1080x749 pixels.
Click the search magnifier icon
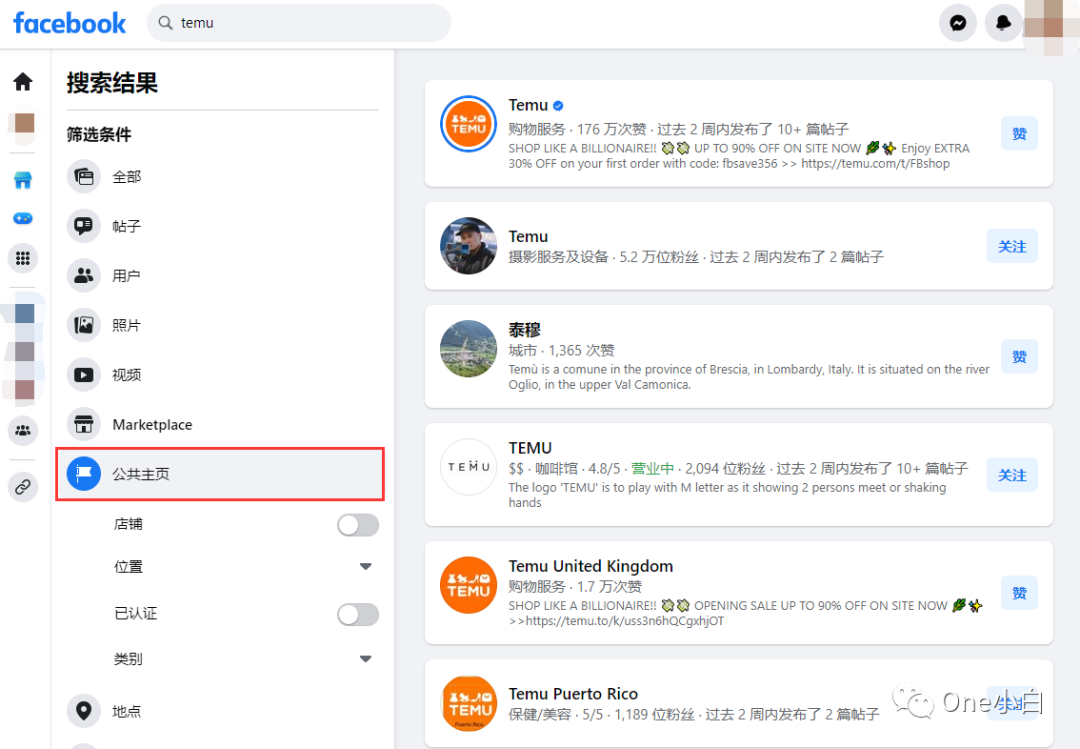(165, 23)
